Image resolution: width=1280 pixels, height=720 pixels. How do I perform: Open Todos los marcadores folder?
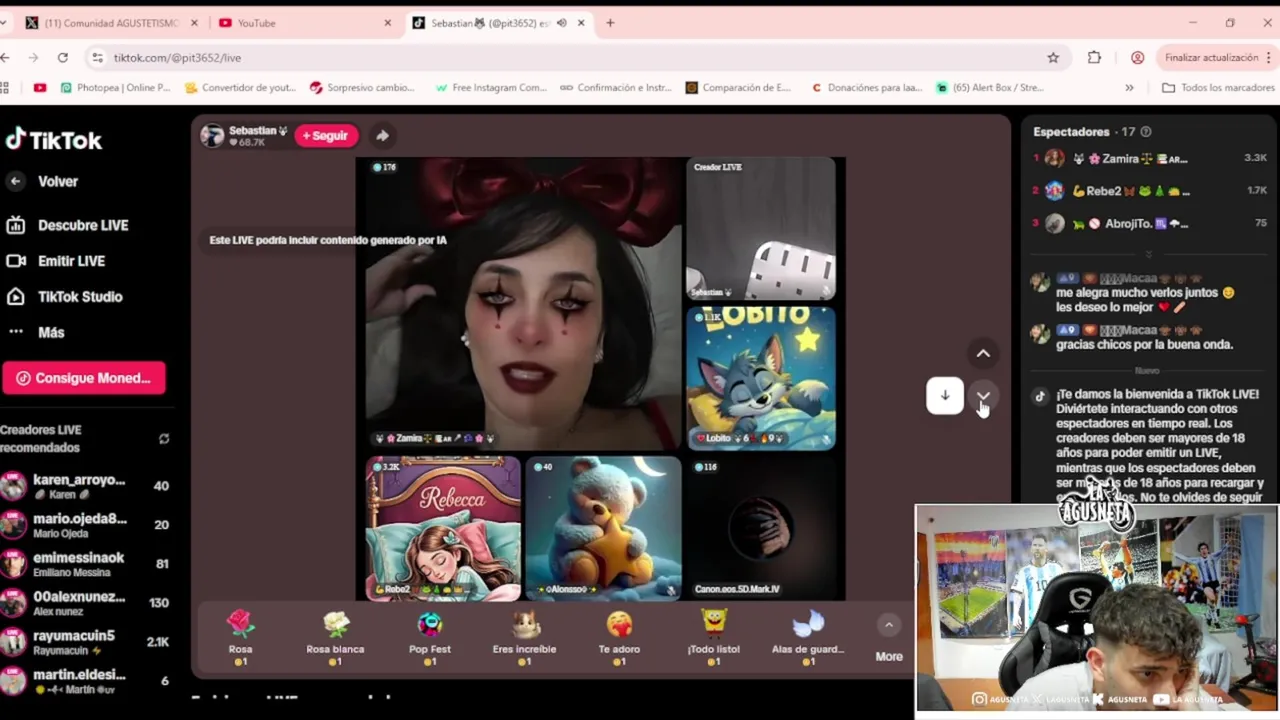1217,88
